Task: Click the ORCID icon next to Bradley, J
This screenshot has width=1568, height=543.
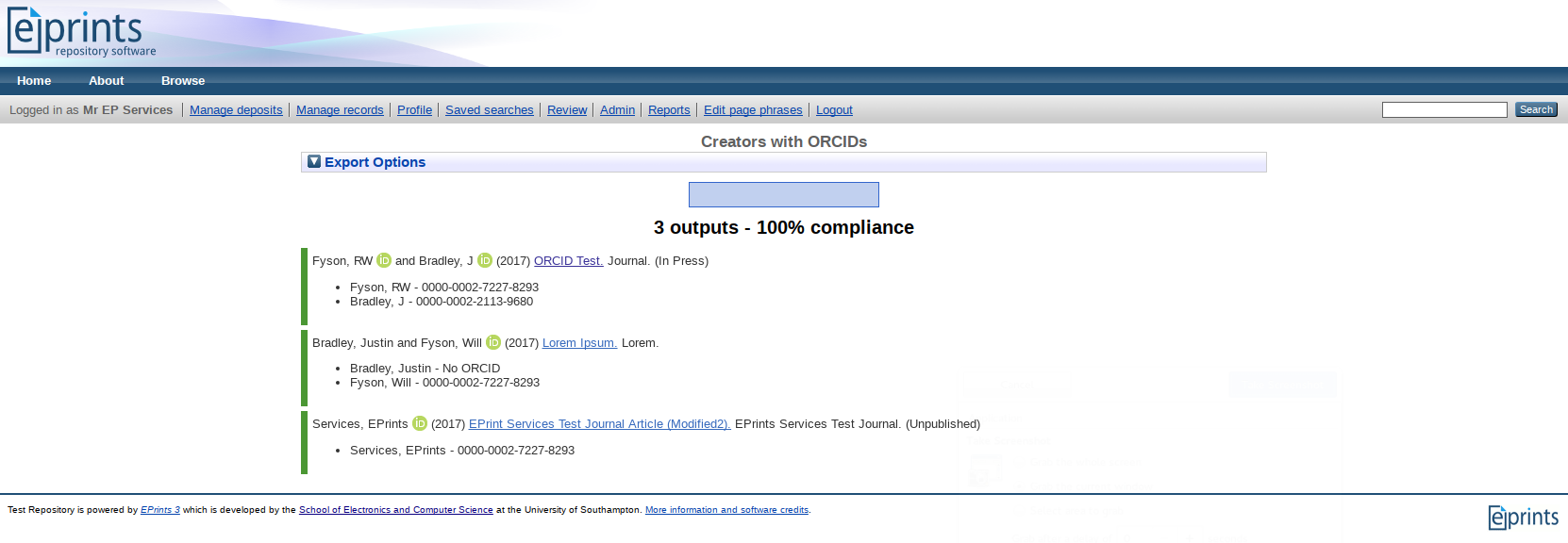Action: point(485,260)
